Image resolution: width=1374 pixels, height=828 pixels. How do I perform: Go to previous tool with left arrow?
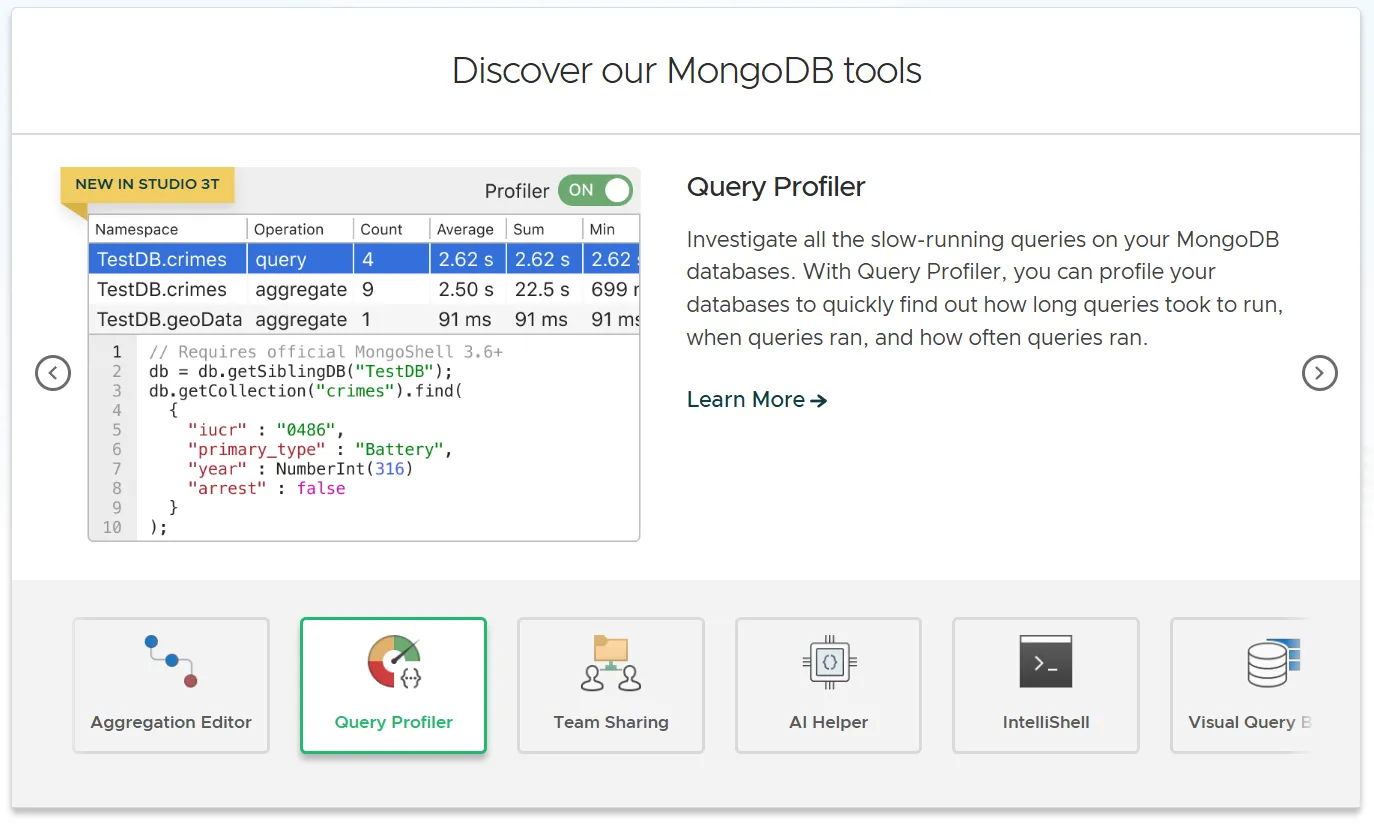click(53, 373)
